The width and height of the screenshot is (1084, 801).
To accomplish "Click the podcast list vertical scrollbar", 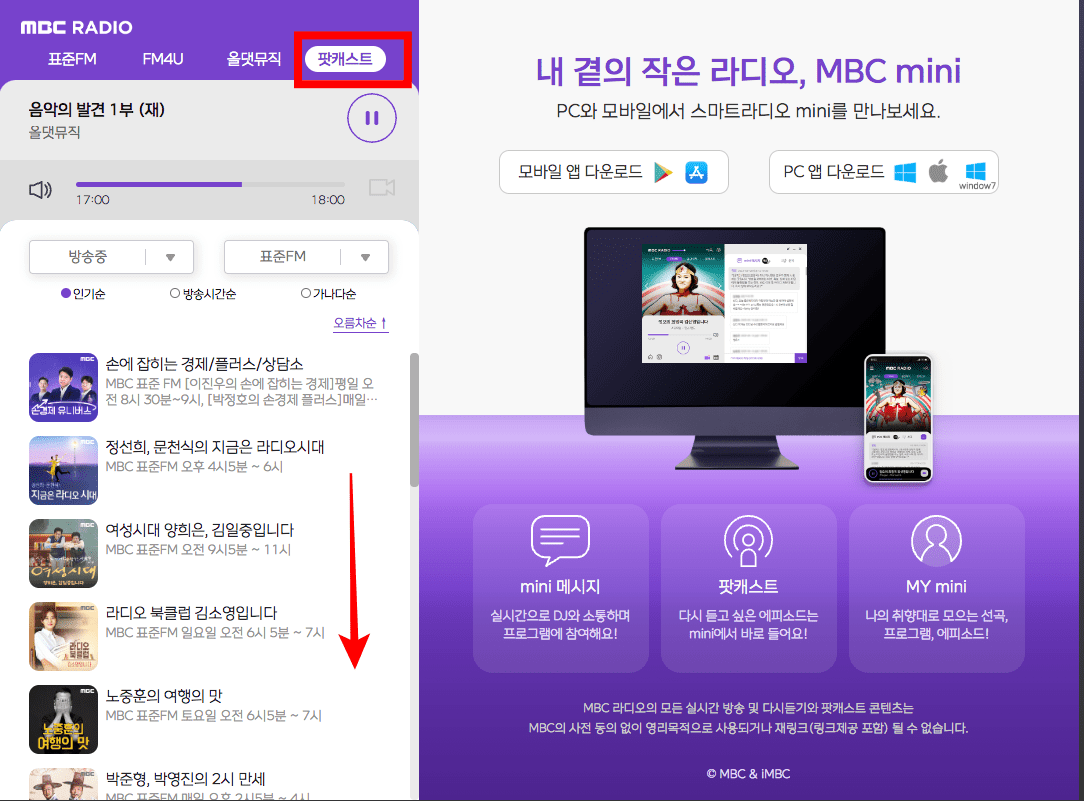I will (x=414, y=420).
